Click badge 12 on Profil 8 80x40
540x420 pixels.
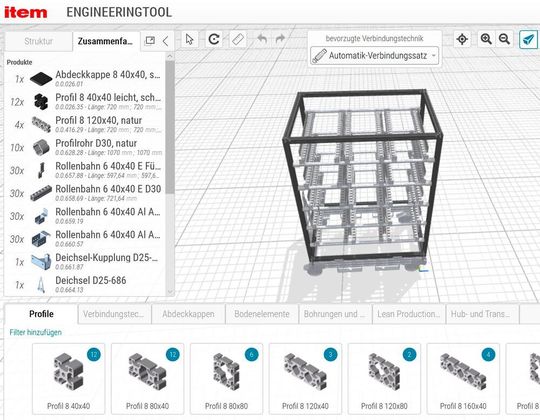(x=173, y=355)
